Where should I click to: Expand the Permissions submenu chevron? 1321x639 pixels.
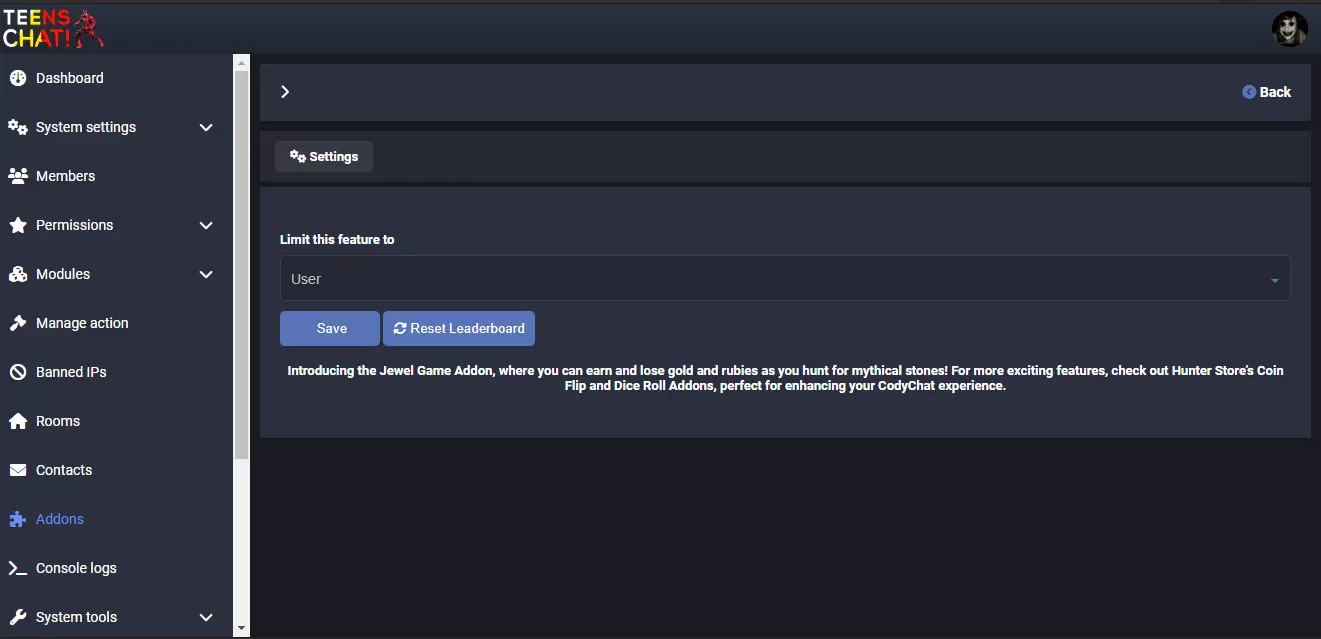tap(206, 225)
